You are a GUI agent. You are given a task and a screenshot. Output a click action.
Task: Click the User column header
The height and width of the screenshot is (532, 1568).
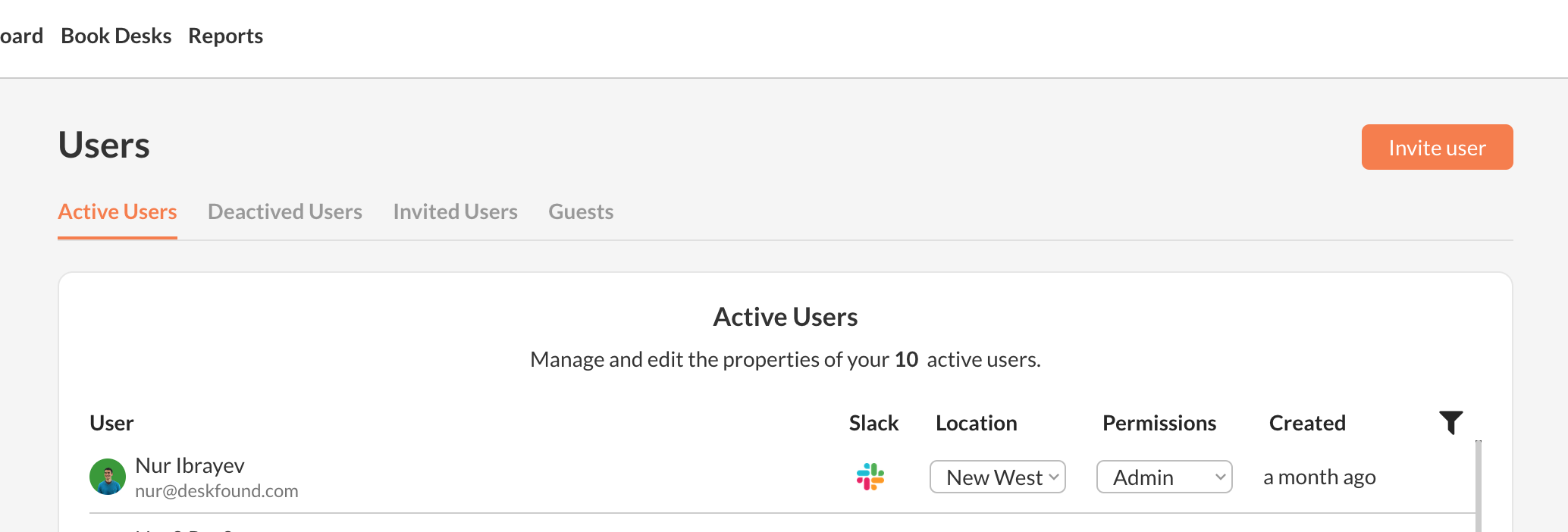pyautogui.click(x=111, y=423)
